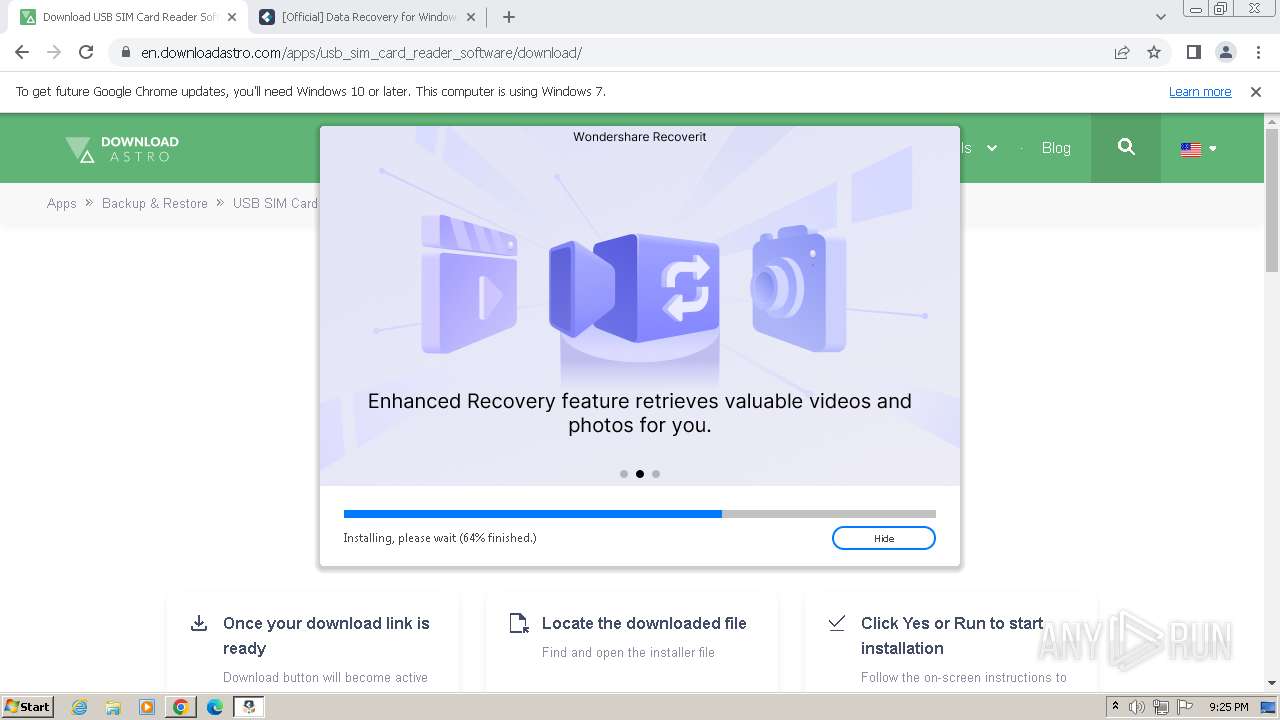Click the address bar URL

361,53
